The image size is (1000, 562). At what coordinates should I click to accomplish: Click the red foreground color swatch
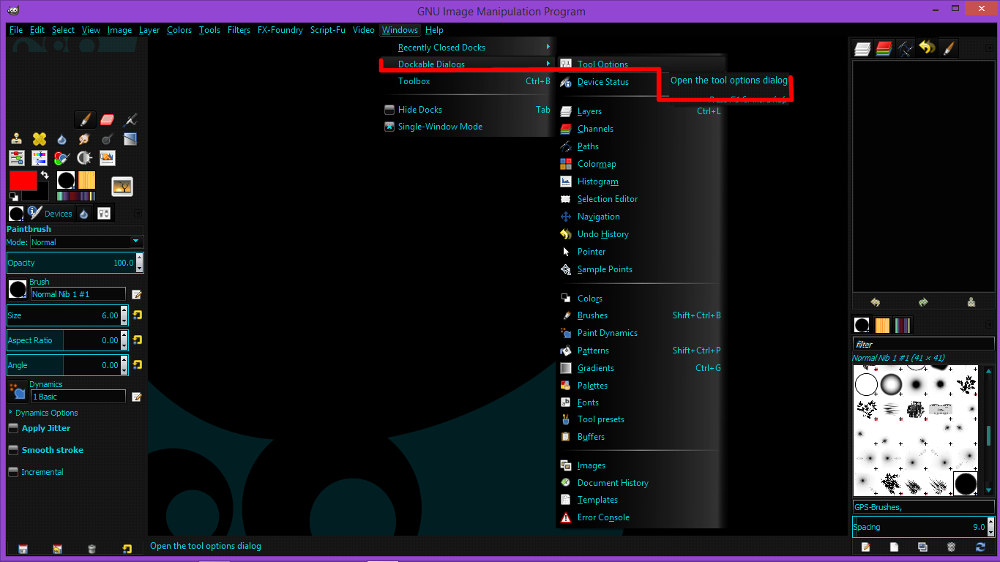[x=21, y=179]
